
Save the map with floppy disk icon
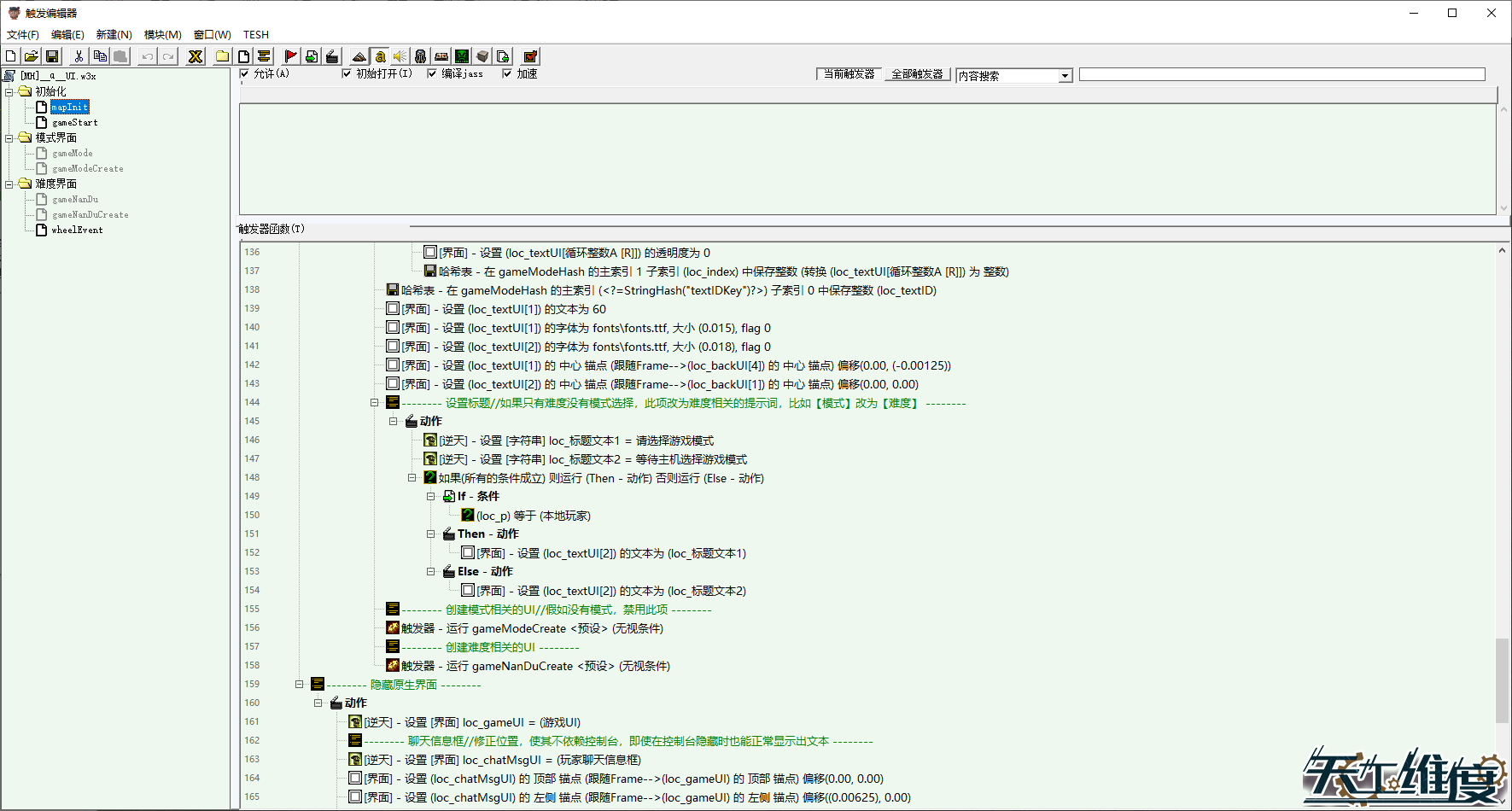(x=52, y=56)
